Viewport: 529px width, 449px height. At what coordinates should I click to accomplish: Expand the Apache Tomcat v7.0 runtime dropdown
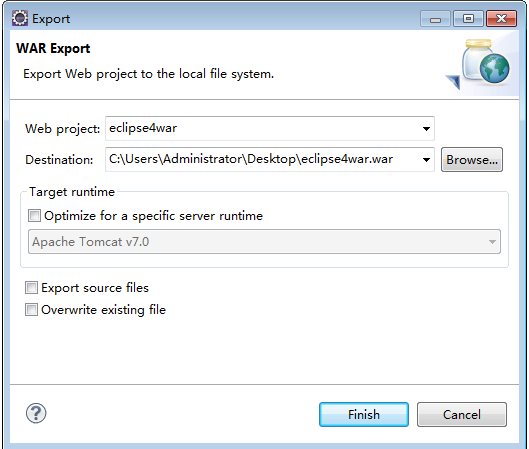[264, 242]
